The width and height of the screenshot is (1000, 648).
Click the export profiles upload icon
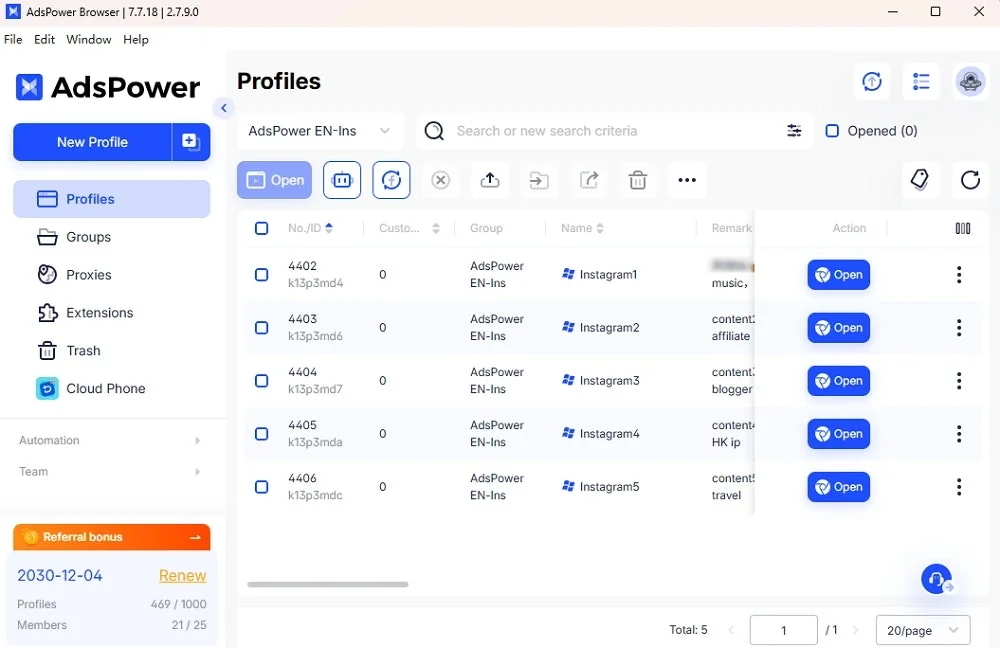tap(489, 180)
